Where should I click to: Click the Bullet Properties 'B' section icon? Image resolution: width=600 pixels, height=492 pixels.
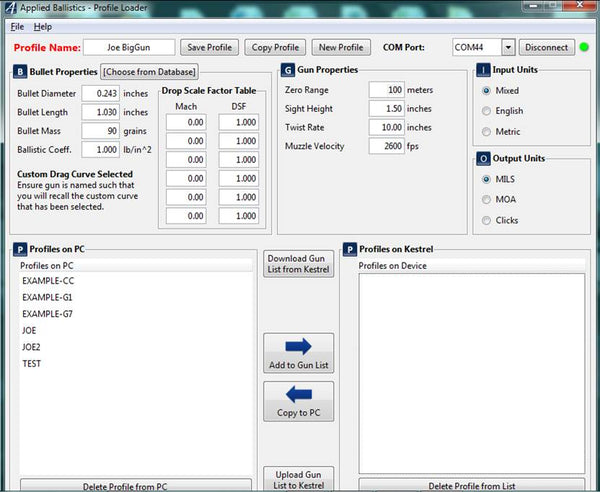pos(19,72)
